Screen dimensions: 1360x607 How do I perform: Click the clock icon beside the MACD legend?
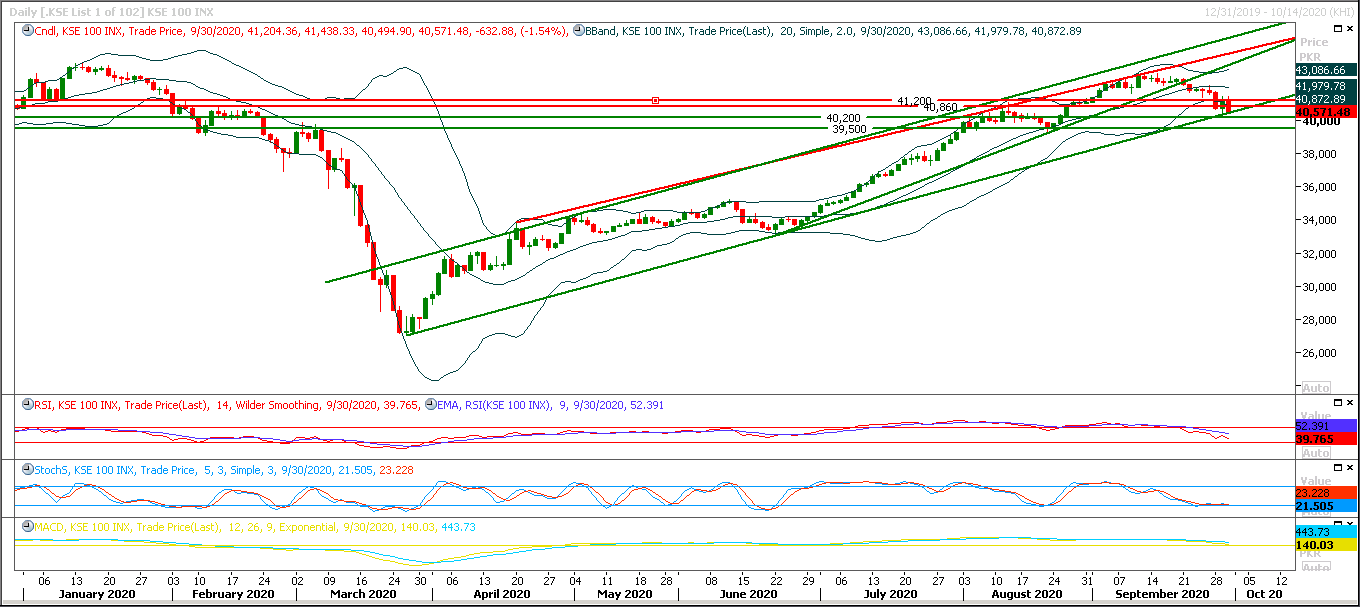tap(27, 527)
